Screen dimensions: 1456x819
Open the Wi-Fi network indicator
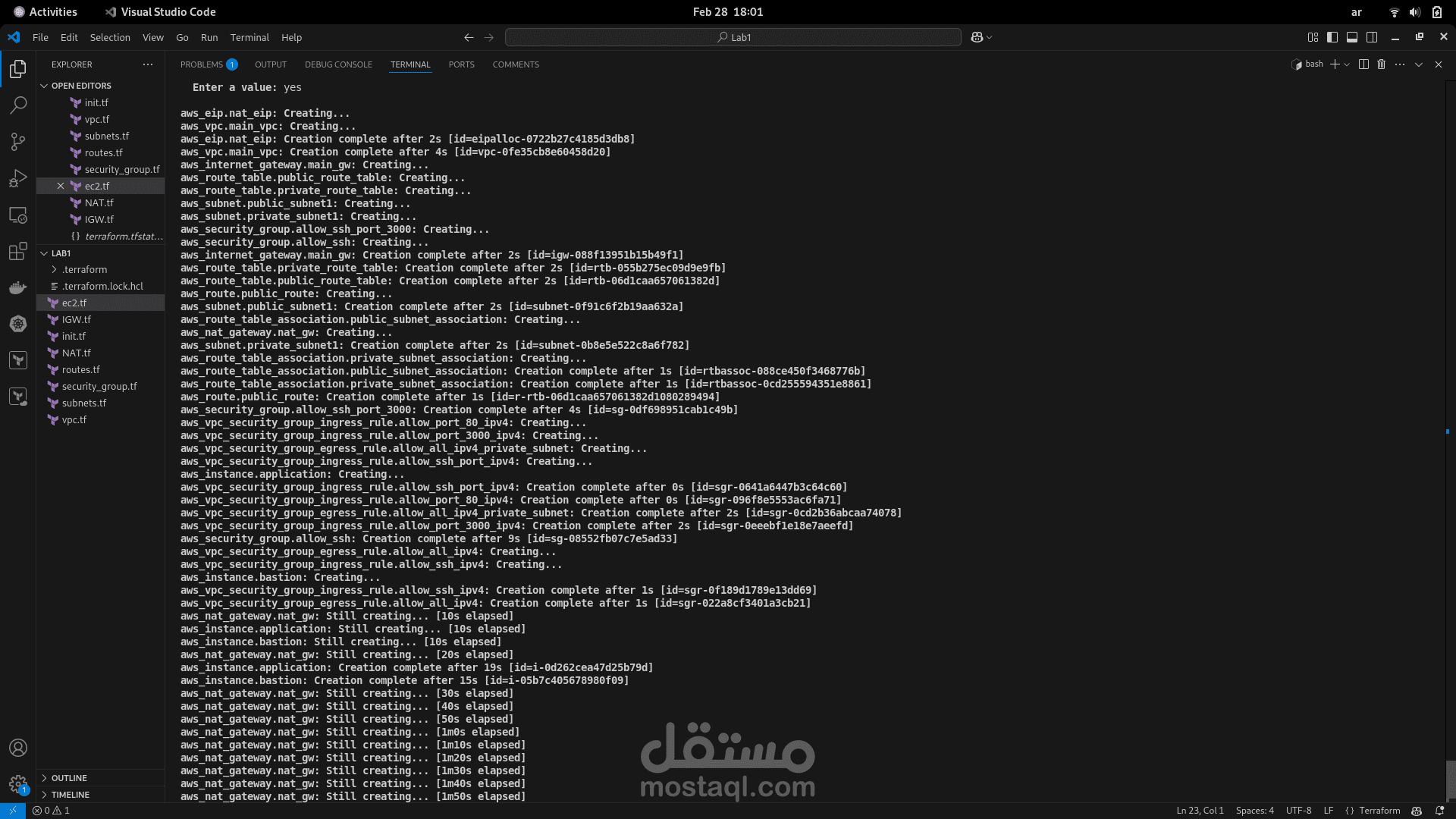tap(1394, 12)
